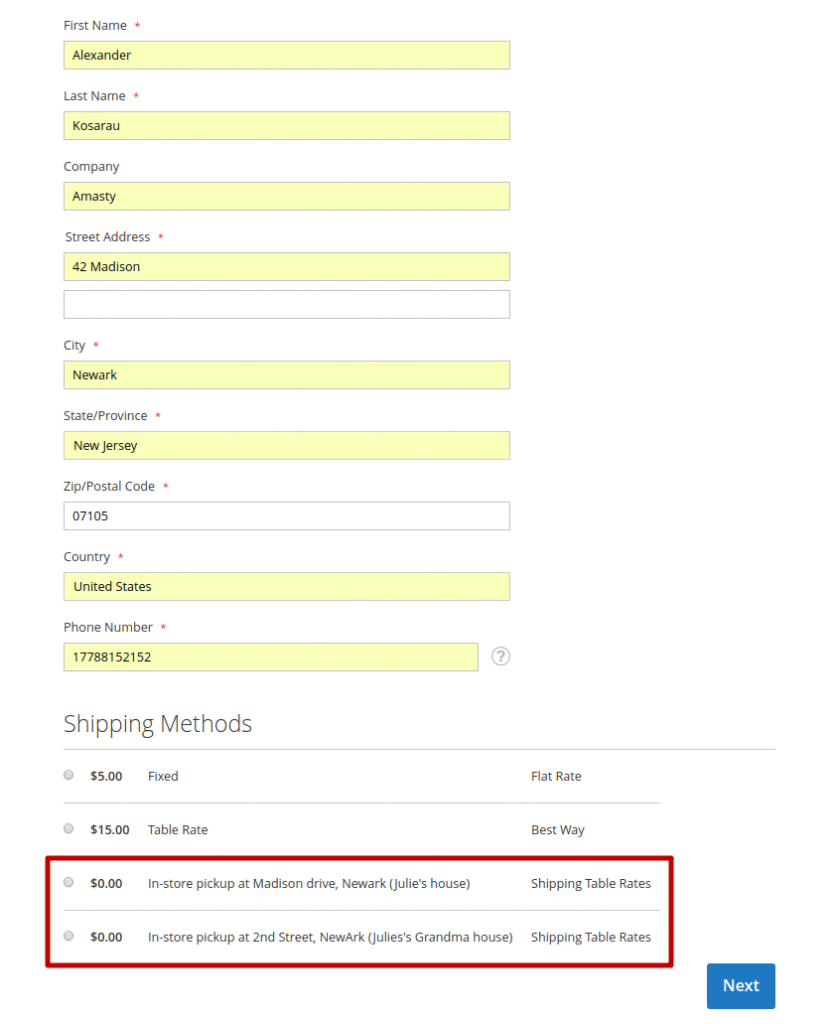Click the Julies's Grandma house pickup label
Screen dimensions: 833x1024
point(330,938)
